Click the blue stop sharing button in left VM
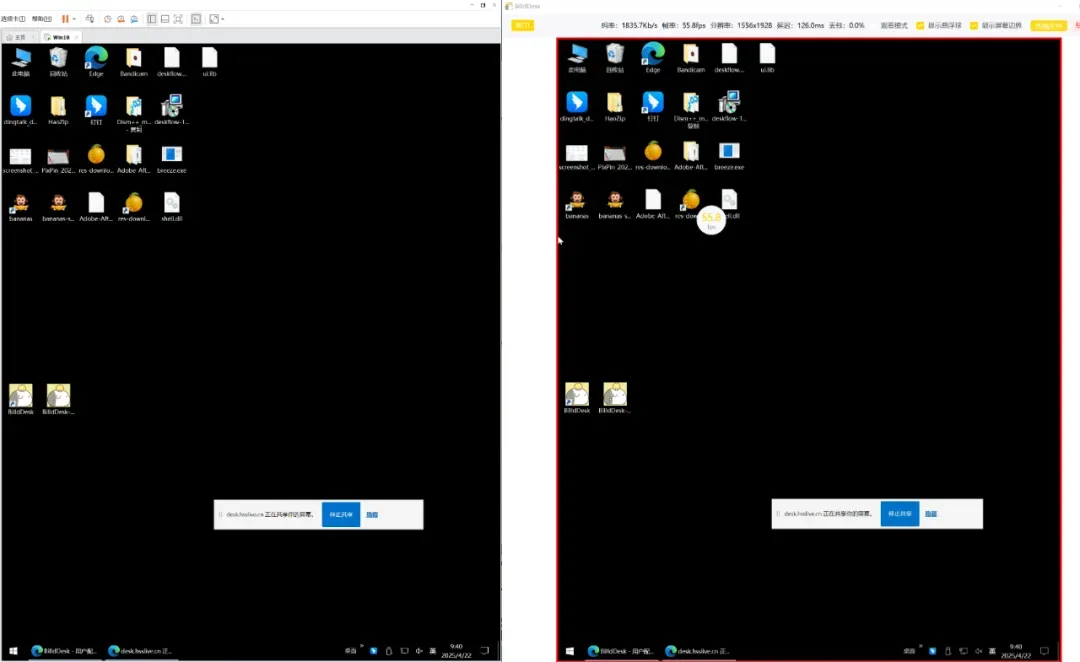Screen dimensions: 1080x662 pos(341,515)
